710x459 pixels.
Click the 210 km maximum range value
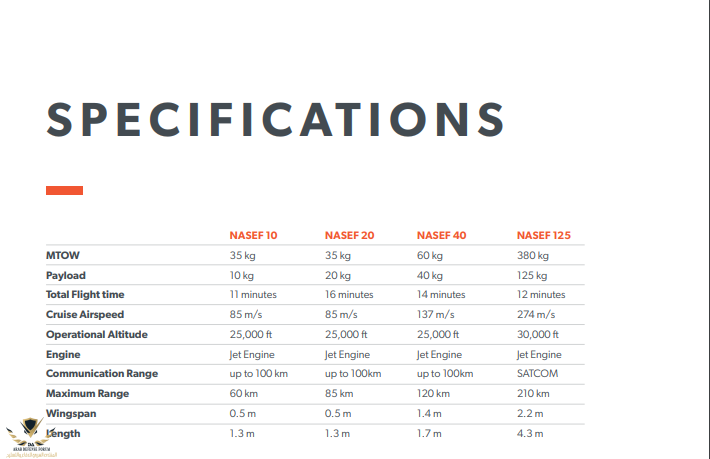coord(533,393)
